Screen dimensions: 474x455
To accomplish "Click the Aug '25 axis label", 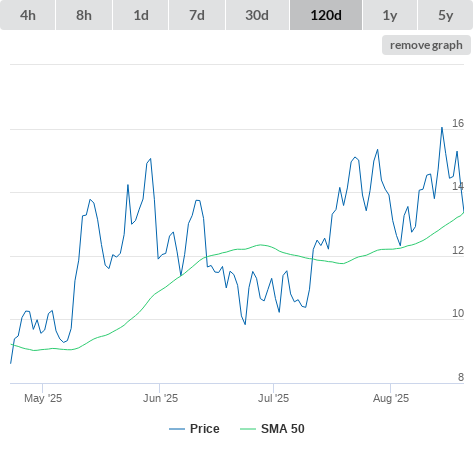I will [x=391, y=398].
